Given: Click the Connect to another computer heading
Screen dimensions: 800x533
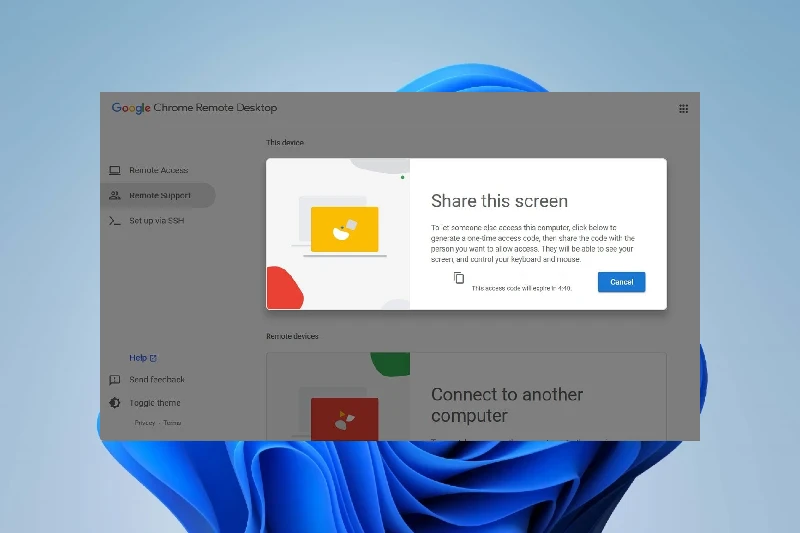Looking at the screenshot, I should coord(507,405).
